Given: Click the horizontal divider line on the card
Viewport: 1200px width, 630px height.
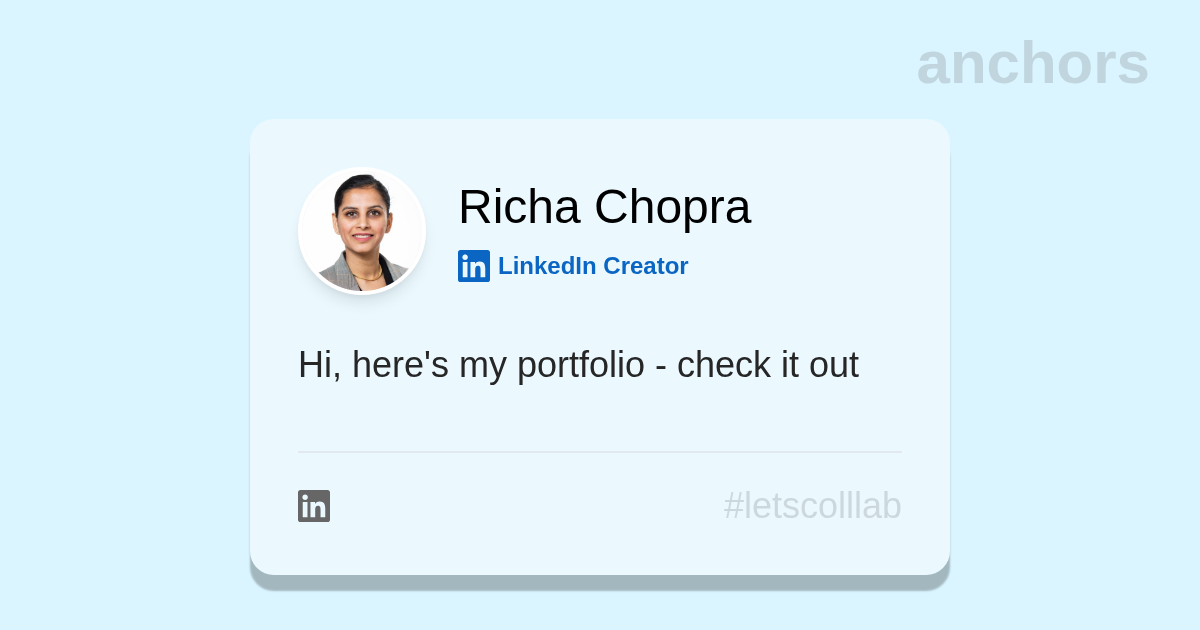Looking at the screenshot, I should click(599, 452).
